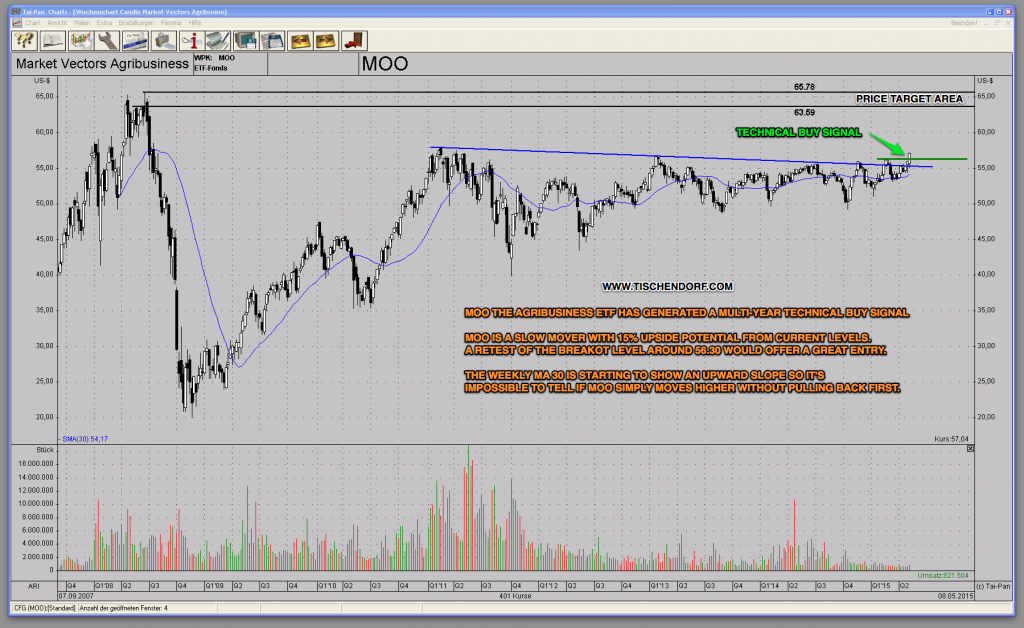Select the card stack with pencil icon
Image resolution: width=1024 pixels, height=628 pixels.
pyautogui.click(x=217, y=40)
